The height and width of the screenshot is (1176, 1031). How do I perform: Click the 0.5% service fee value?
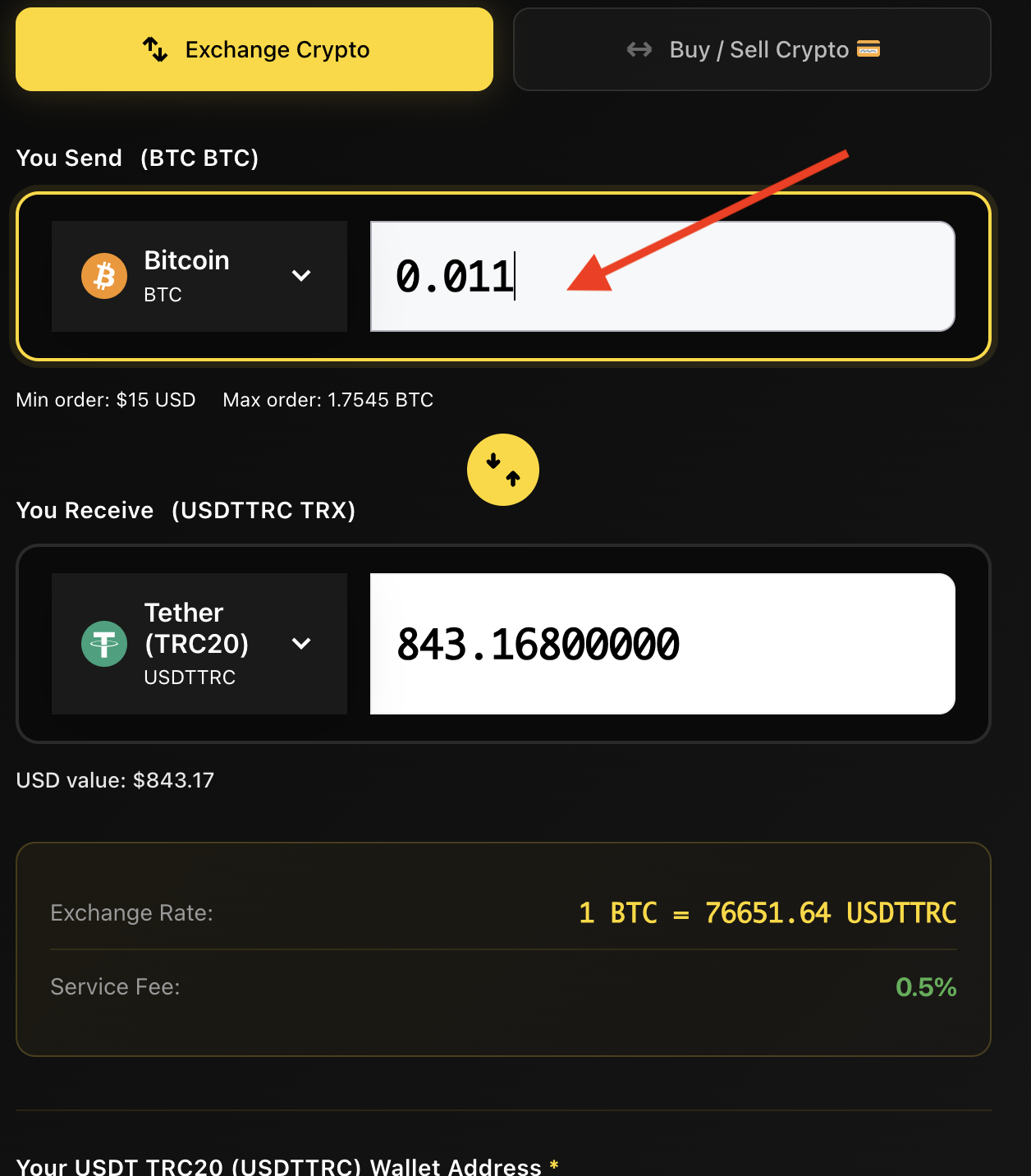pos(927,987)
